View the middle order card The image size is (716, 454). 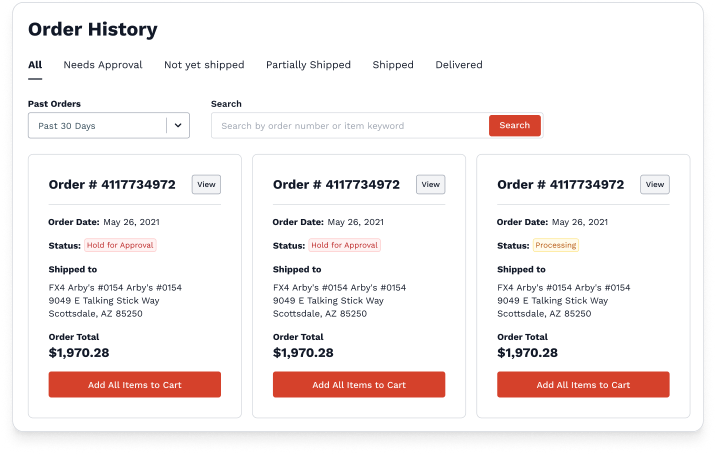pos(430,184)
